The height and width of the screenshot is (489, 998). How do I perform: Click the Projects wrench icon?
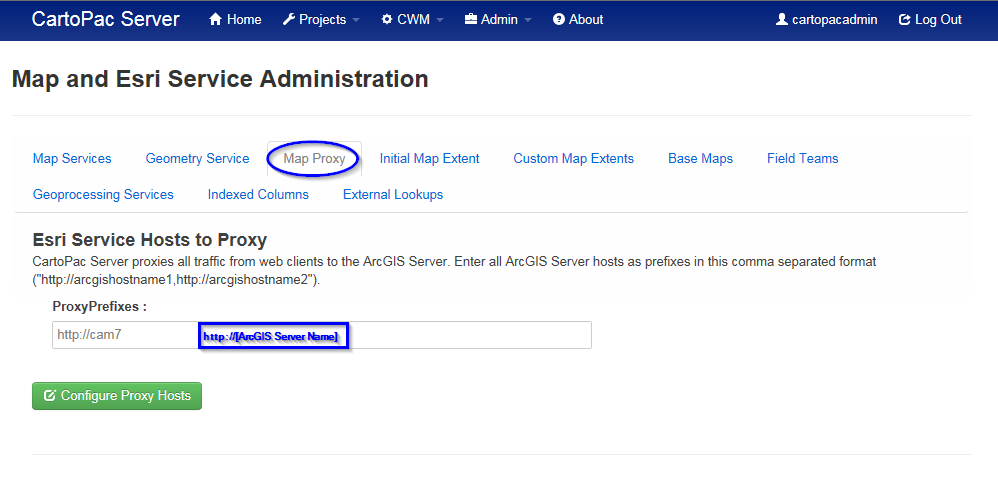click(x=289, y=20)
